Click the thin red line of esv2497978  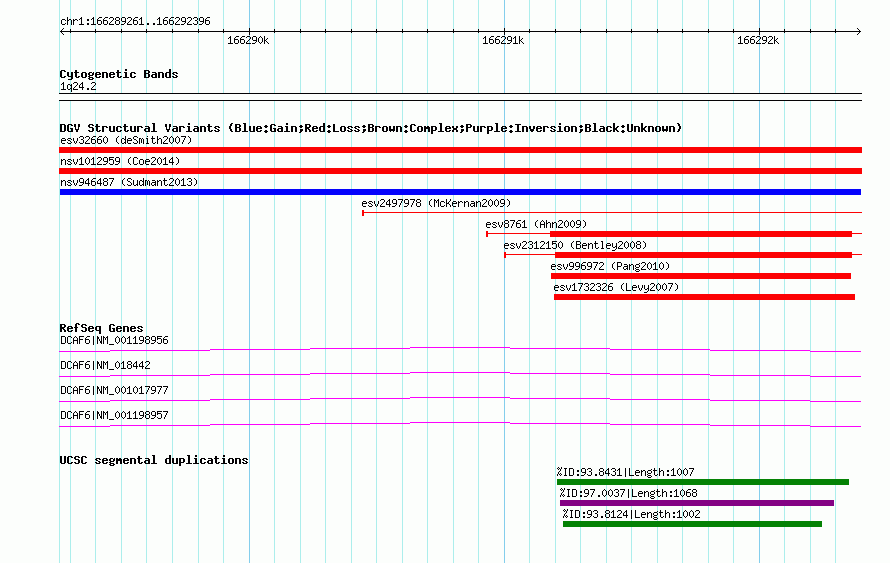612,213
